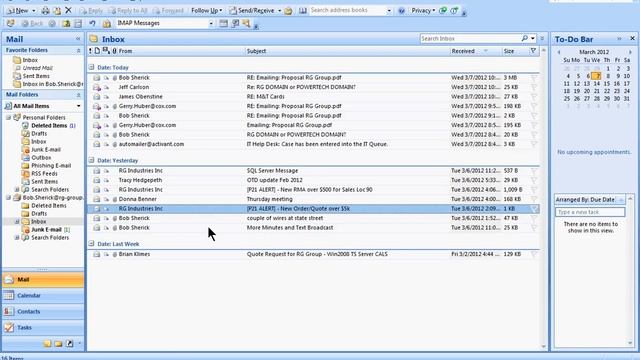This screenshot has width=640, height=360.
Task: Click the Shortcuts icon at navigation bottom
Action: pyautogui.click(x=69, y=344)
